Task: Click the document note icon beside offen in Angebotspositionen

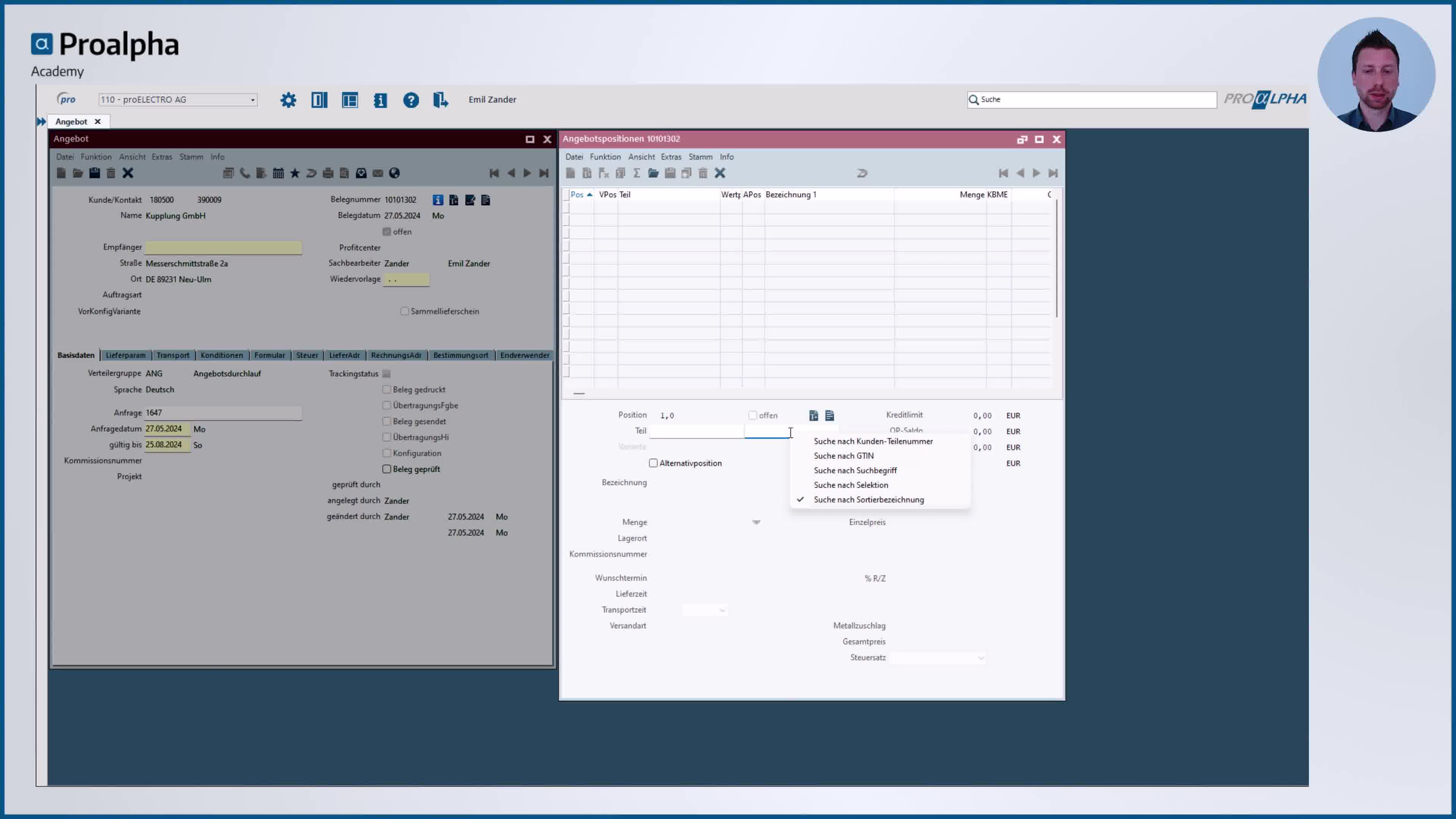Action: pos(830,416)
